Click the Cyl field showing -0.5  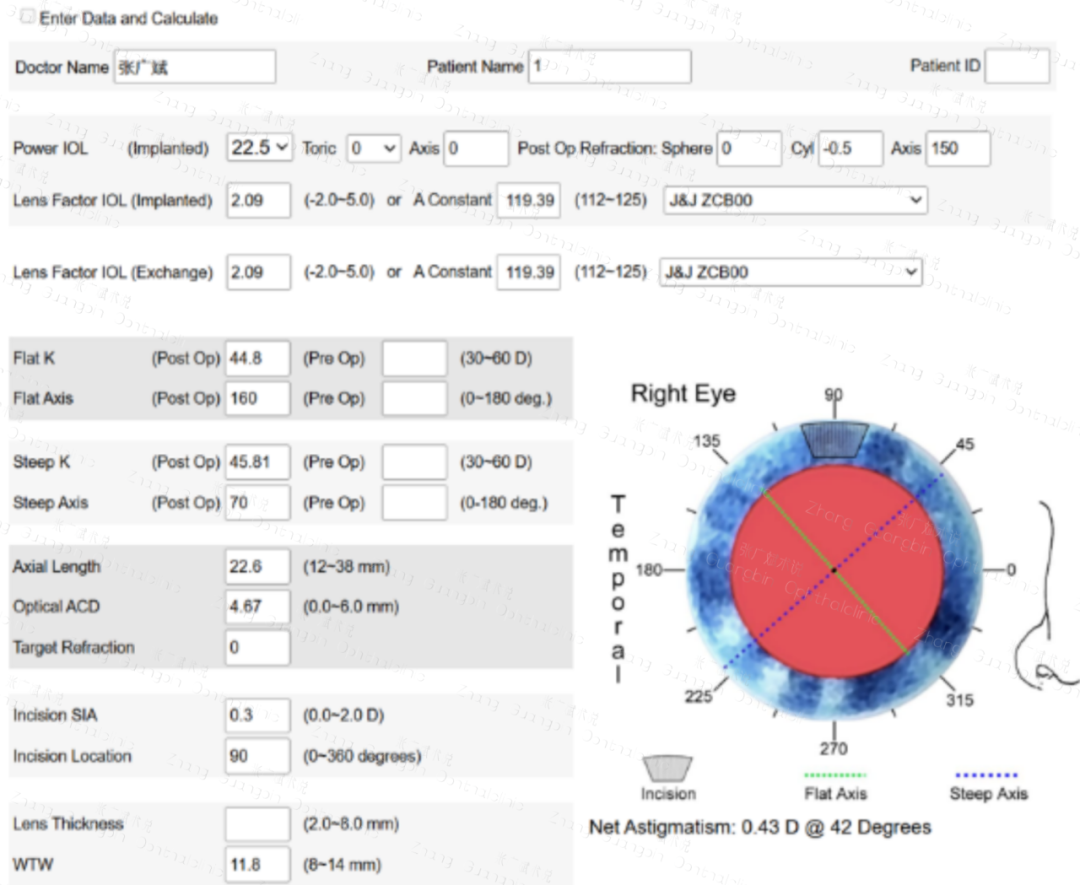tap(851, 148)
